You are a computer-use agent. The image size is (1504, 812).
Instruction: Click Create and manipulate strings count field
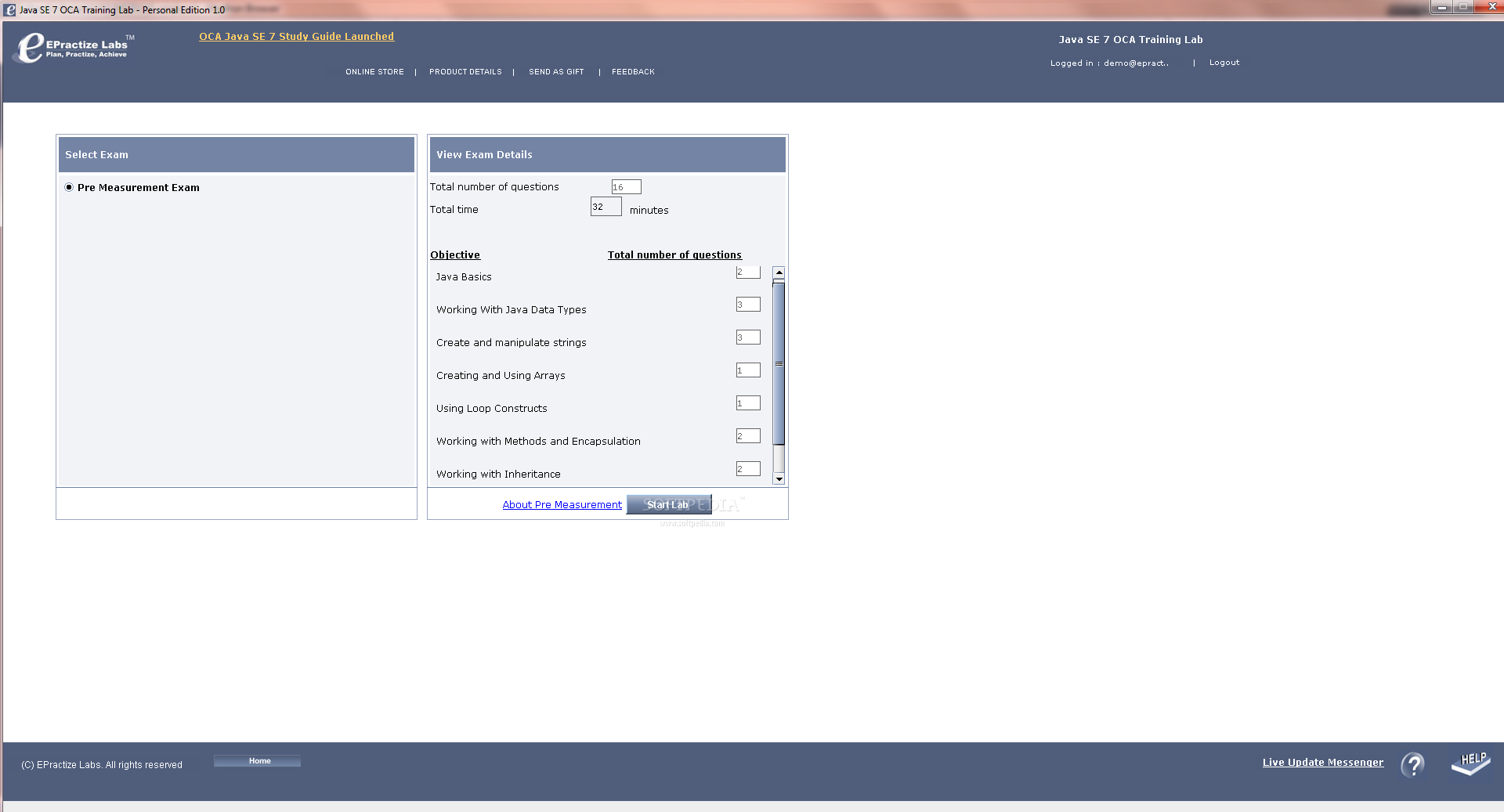click(x=748, y=337)
